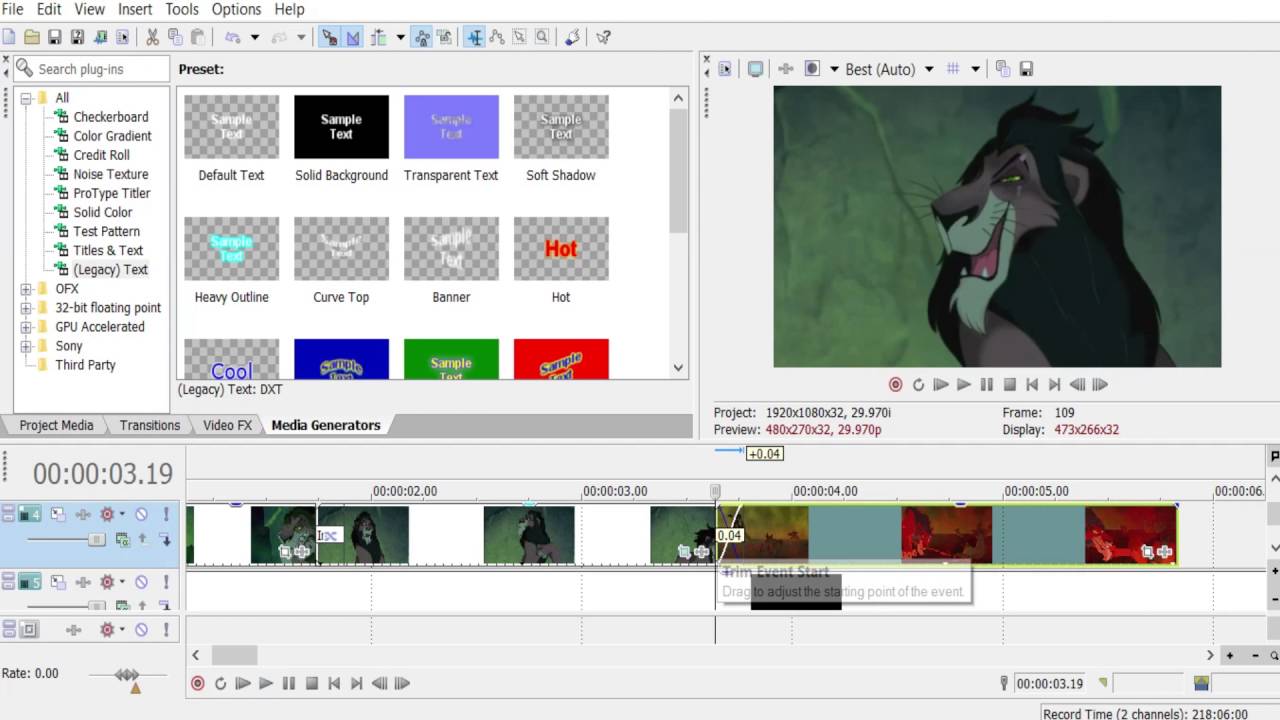Select the Zoom Edit magnifier tool
Viewport: 1280px width, 720px height.
[542, 37]
